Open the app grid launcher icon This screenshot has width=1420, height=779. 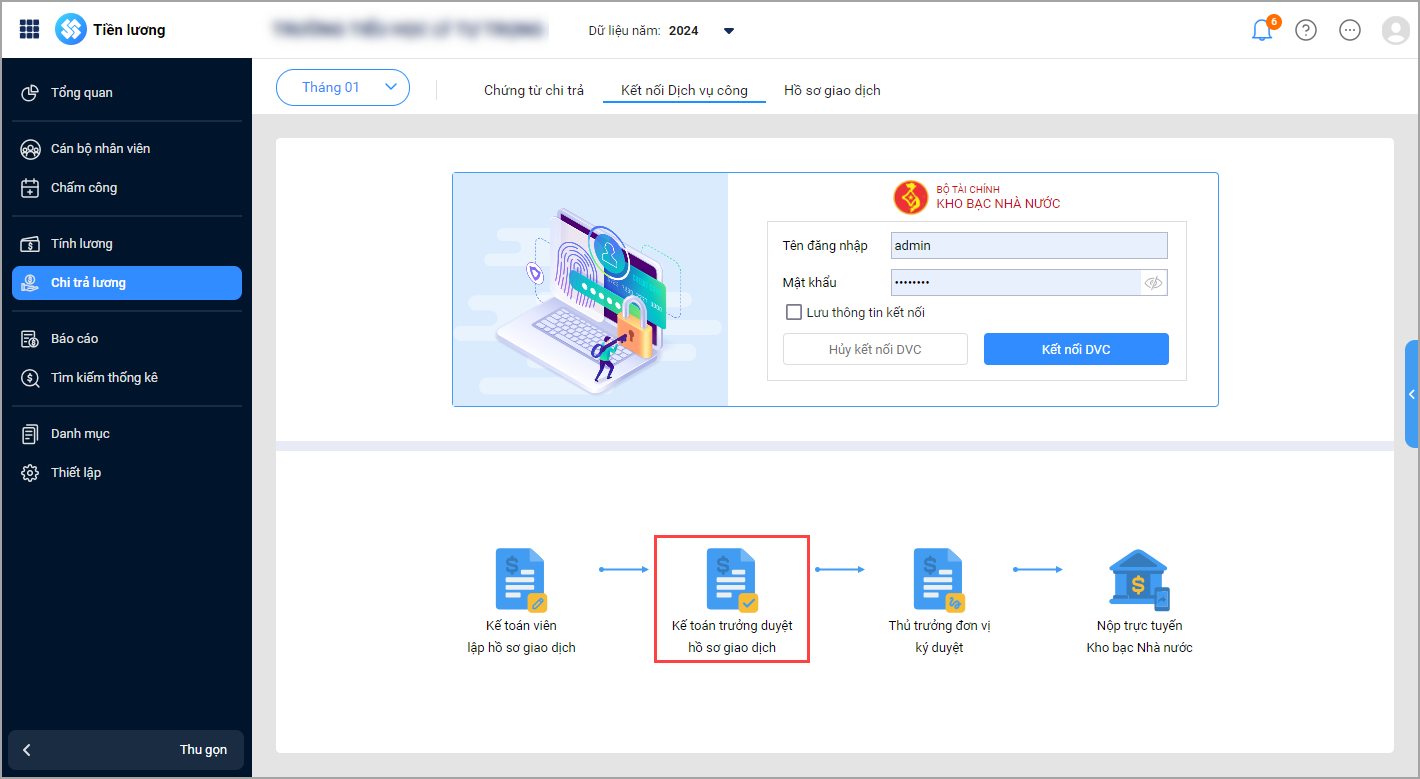click(x=29, y=30)
